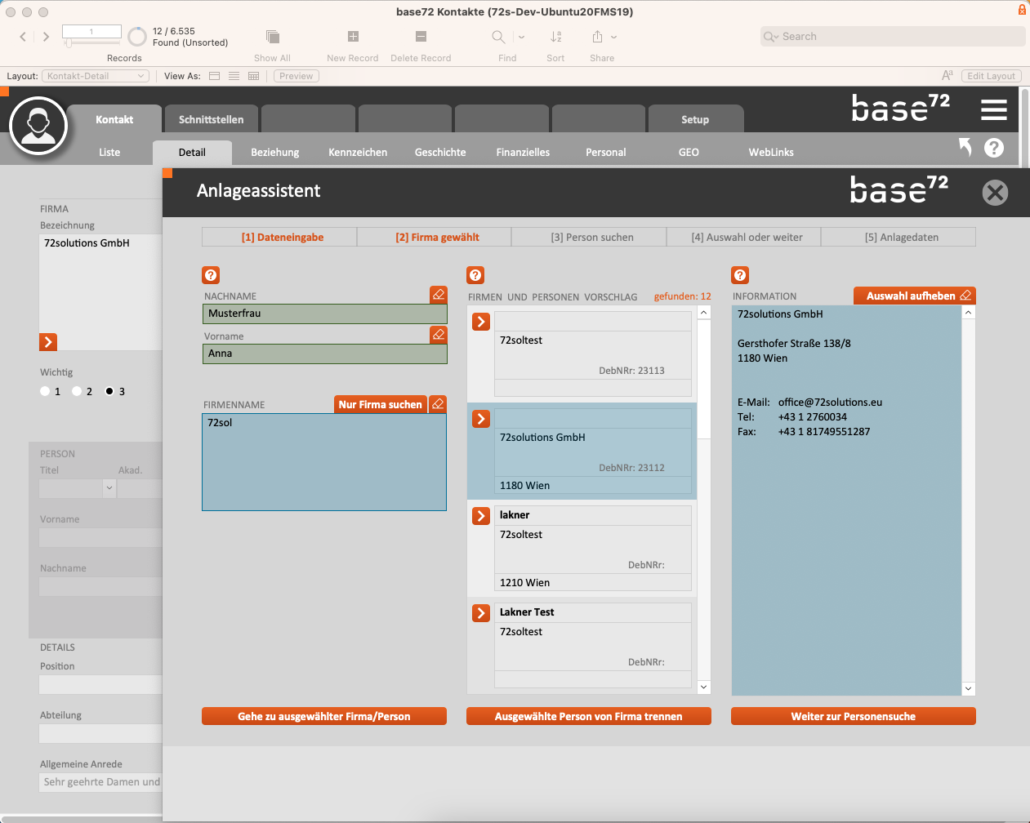This screenshot has height=823, width=1030.
Task: Go to previous record arrow
Action: 23,37
